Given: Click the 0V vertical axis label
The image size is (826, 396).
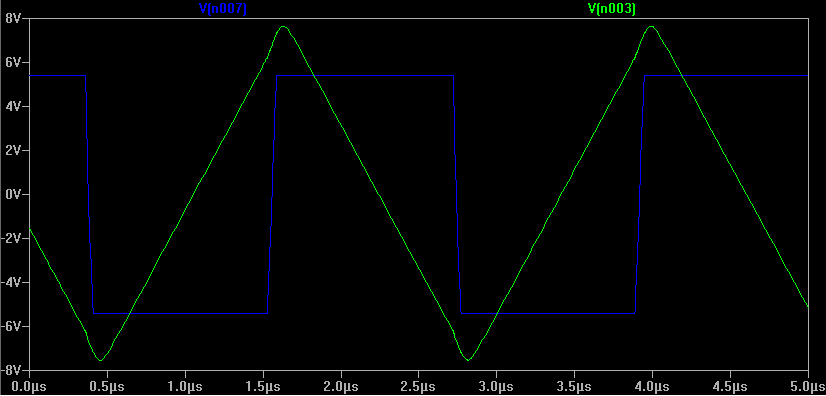Looking at the screenshot, I should point(14,194).
